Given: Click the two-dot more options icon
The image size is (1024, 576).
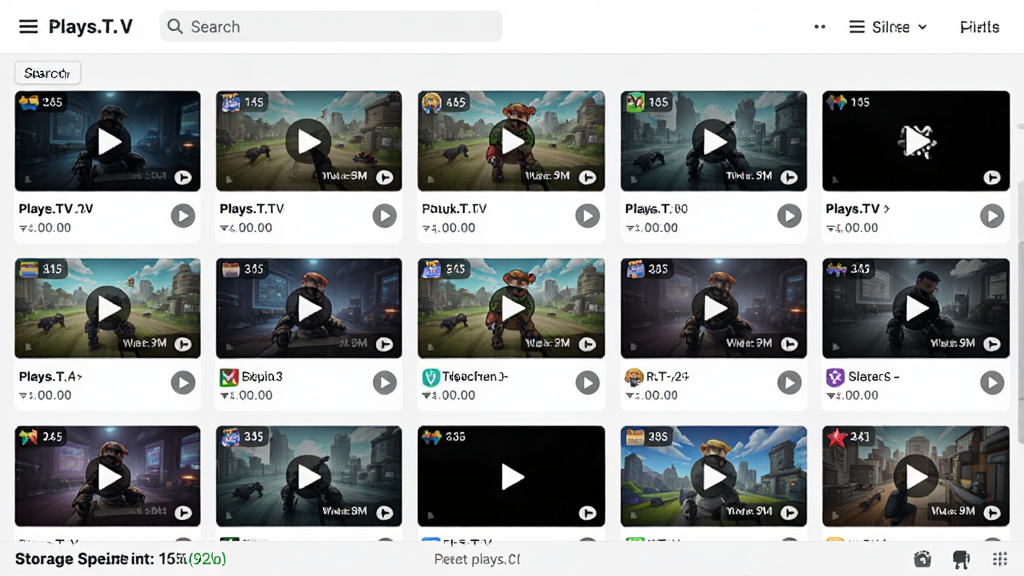Looking at the screenshot, I should 820,27.
